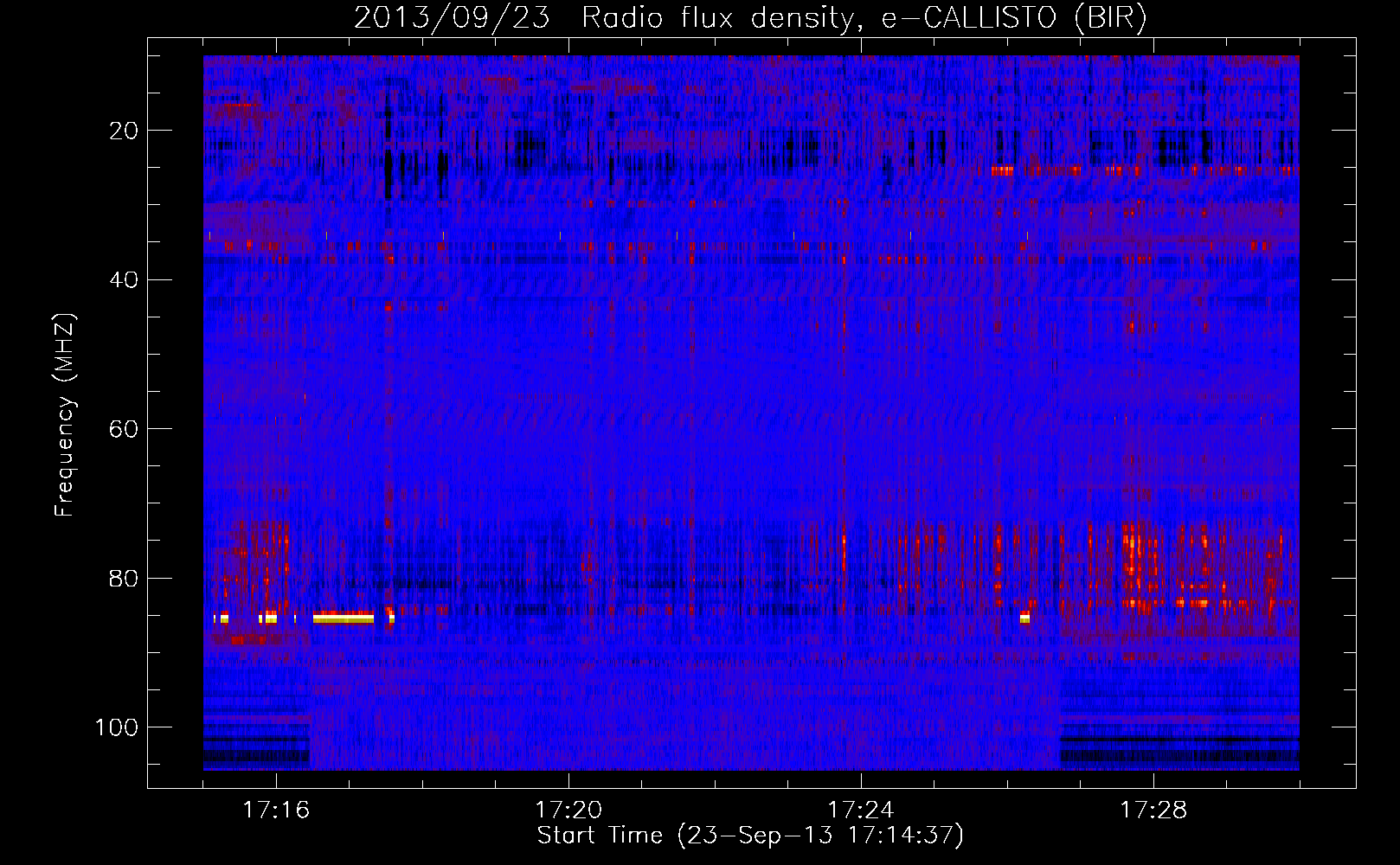Click the 'Start Time (23-Sep-13 17:14:37)' label
Image resolution: width=1400 pixels, height=865 pixels.
(750, 836)
